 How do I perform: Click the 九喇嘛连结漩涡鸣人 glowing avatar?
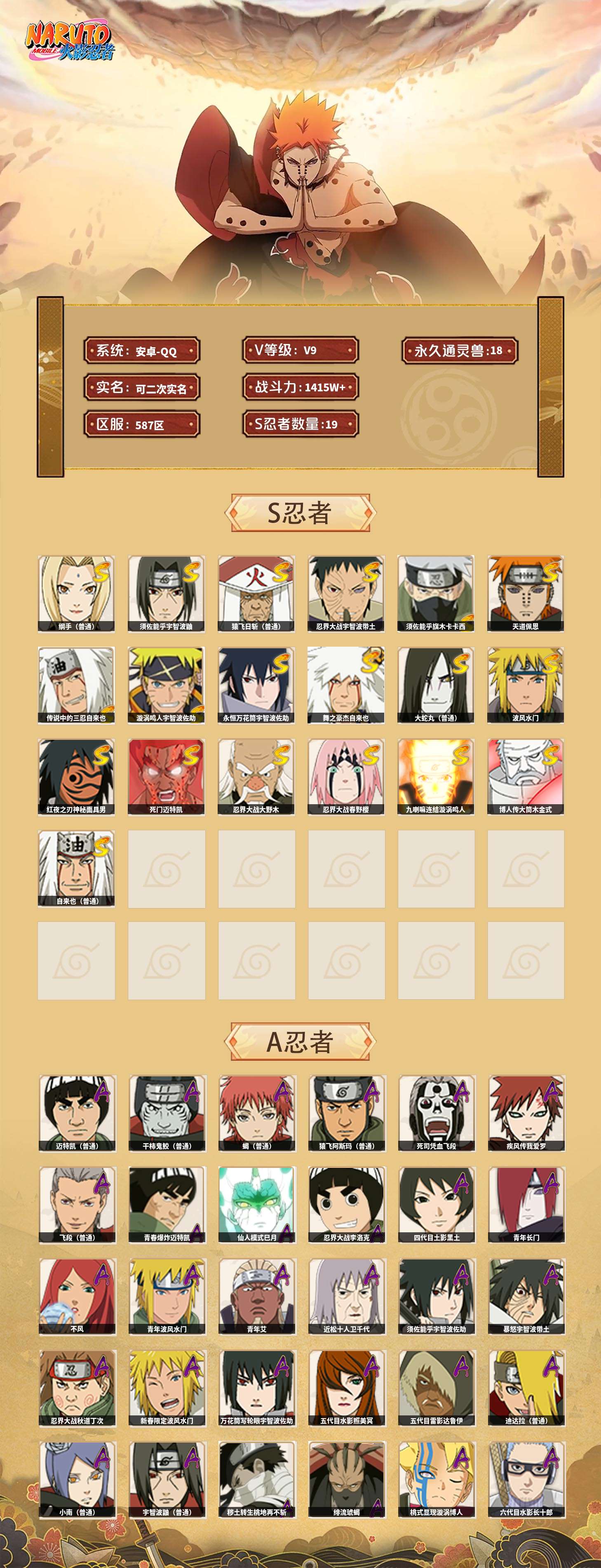[x=436, y=777]
